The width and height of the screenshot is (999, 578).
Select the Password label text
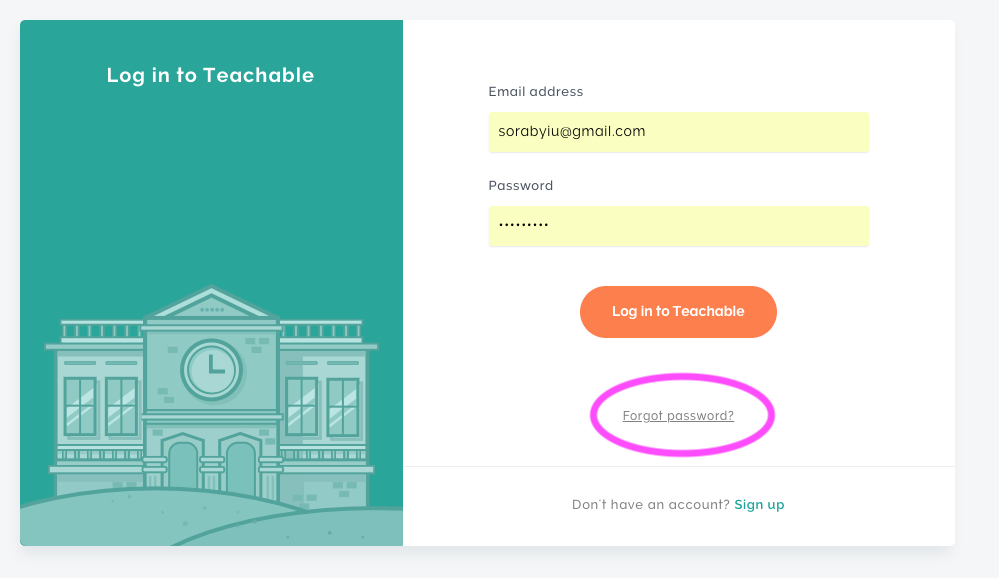point(521,185)
